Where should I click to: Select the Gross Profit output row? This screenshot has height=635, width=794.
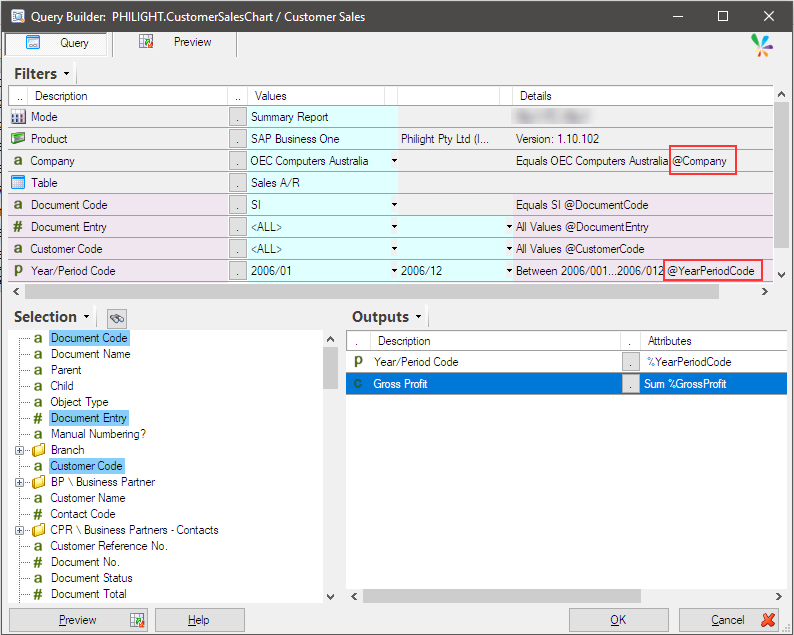566,384
